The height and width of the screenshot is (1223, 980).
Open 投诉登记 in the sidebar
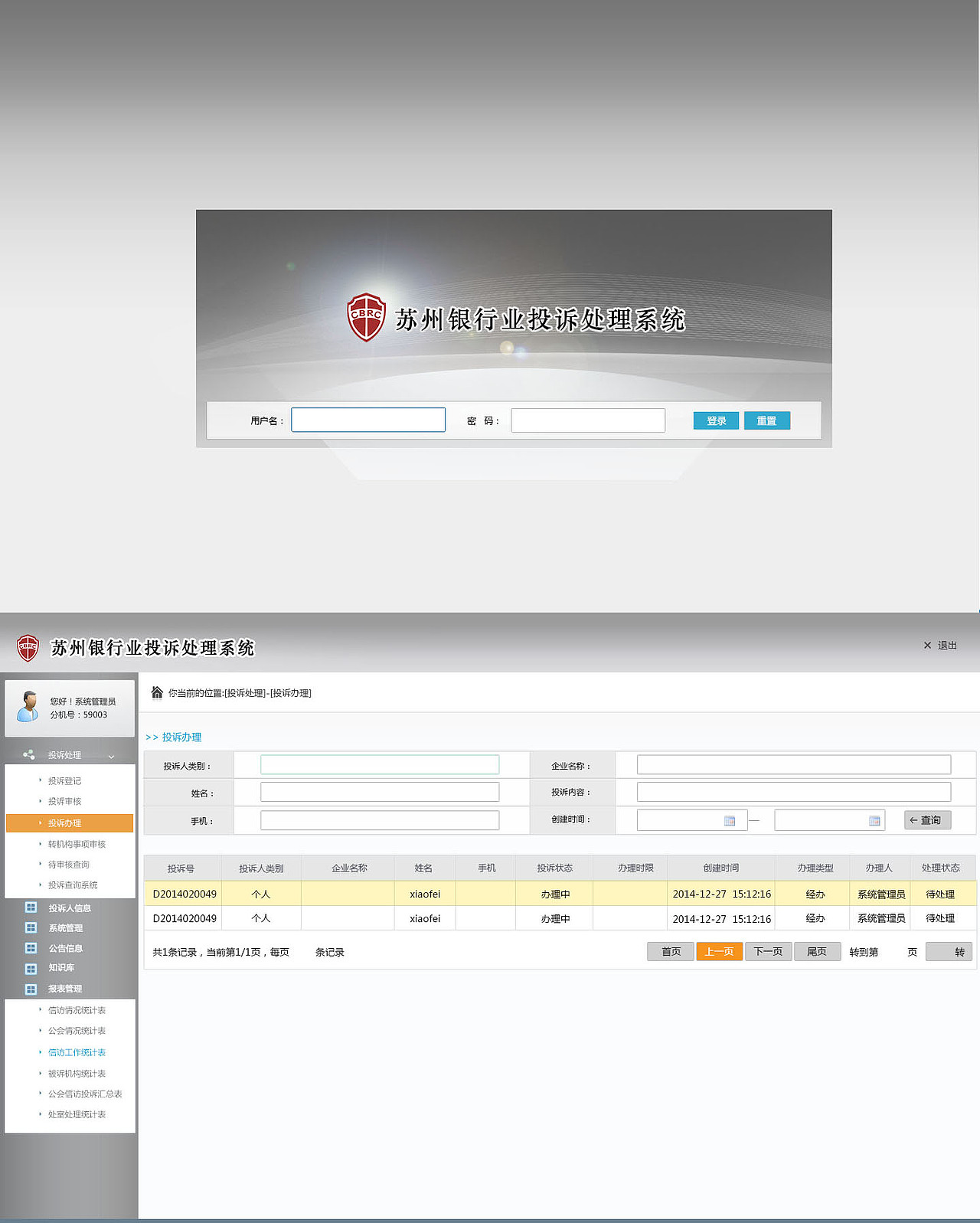[64, 780]
